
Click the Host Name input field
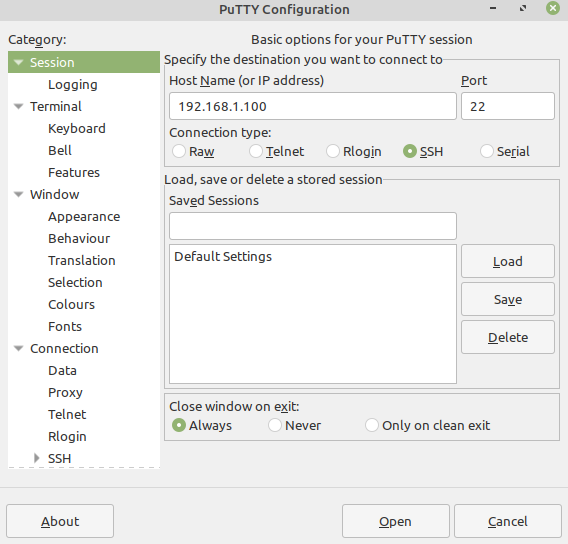pyautogui.click(x=313, y=106)
